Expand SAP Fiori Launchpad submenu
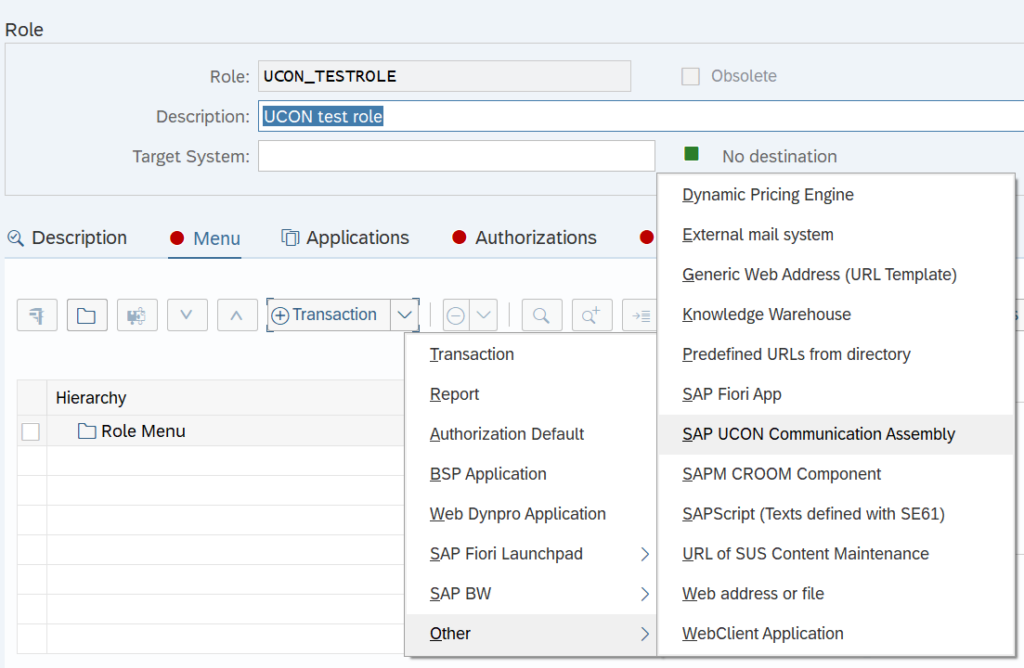 coord(645,554)
